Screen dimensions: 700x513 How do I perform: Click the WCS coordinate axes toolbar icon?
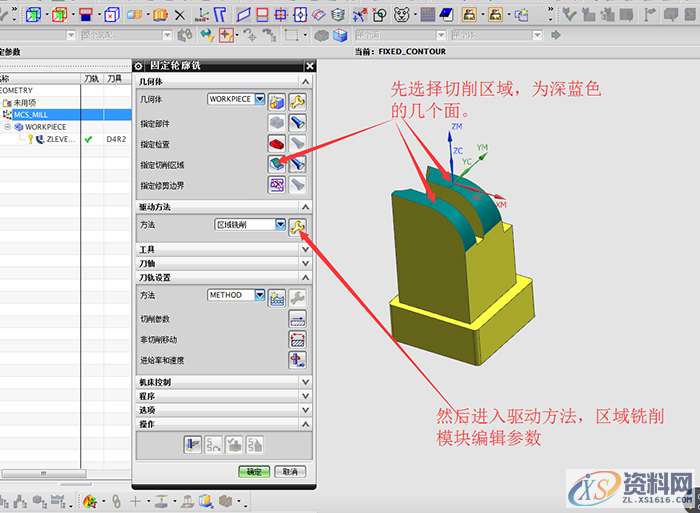pyautogui.click(x=202, y=15)
